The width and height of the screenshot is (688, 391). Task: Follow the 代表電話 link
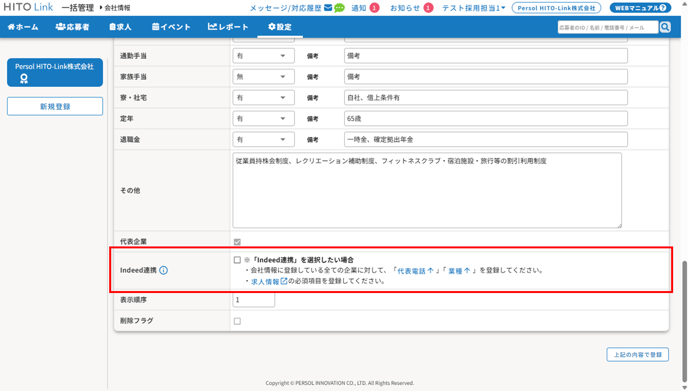coord(415,271)
